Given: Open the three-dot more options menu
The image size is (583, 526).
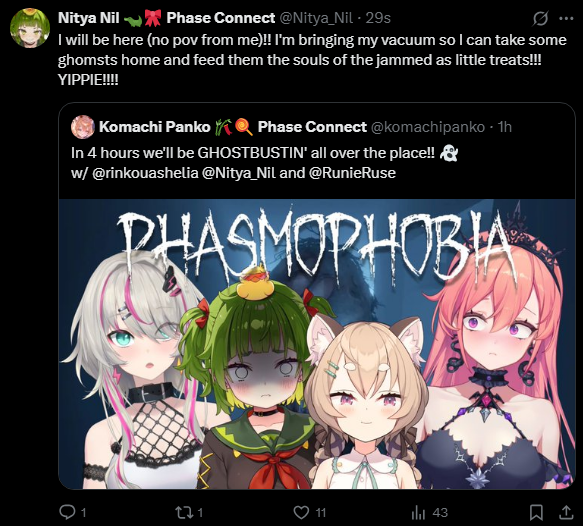Looking at the screenshot, I should point(566,18).
